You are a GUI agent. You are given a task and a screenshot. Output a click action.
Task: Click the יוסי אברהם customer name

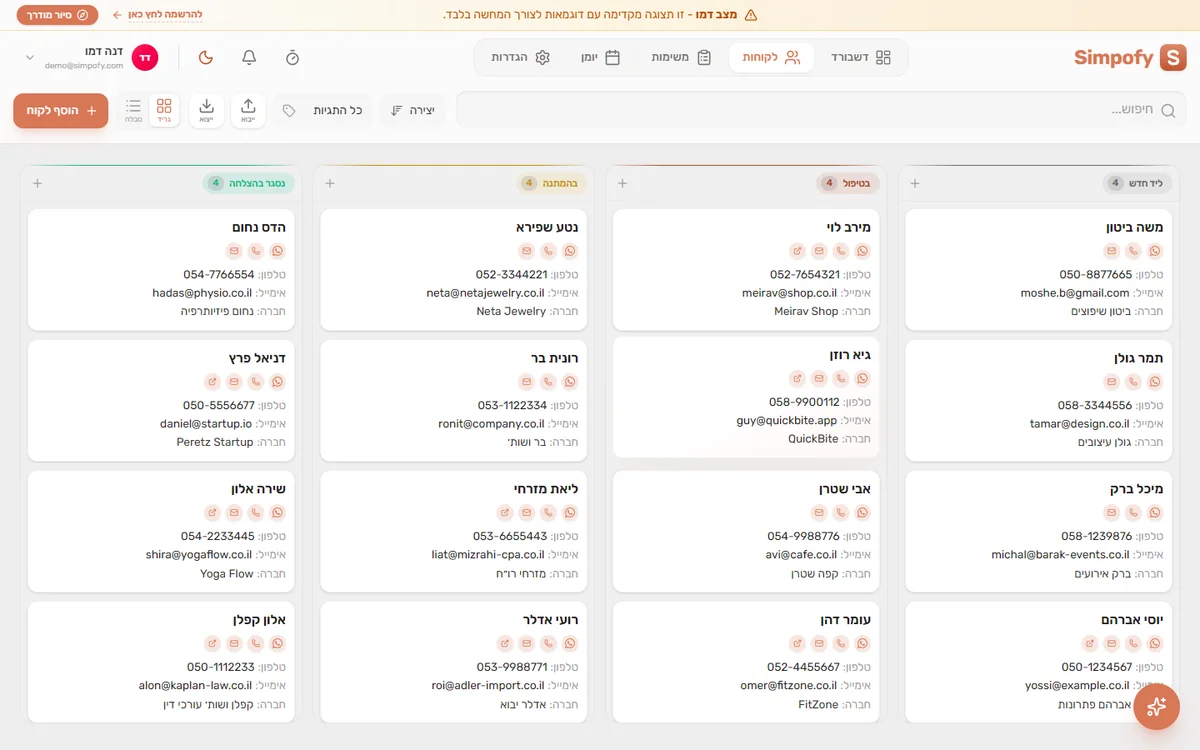click(1132, 620)
